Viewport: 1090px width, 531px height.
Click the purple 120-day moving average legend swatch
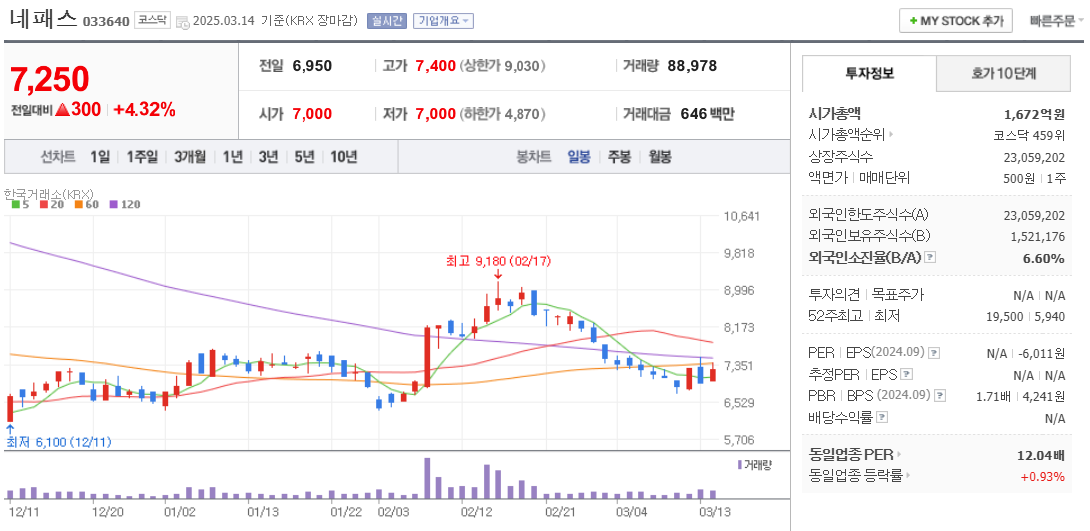coord(113,204)
